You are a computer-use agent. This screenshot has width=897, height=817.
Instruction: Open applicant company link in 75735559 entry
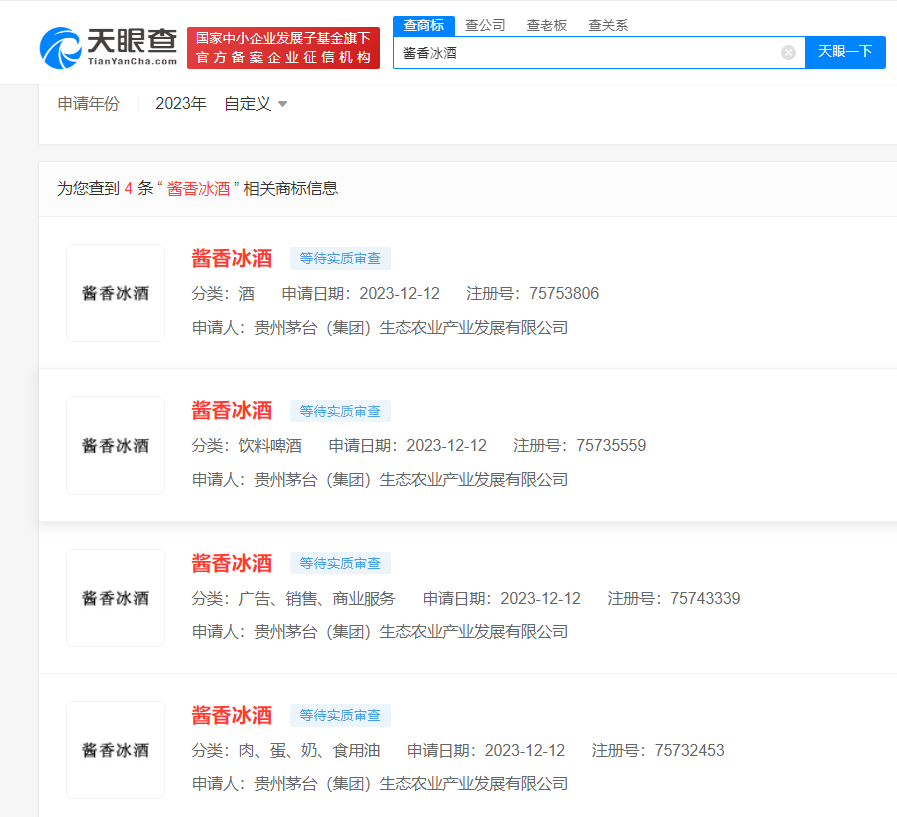[411, 479]
